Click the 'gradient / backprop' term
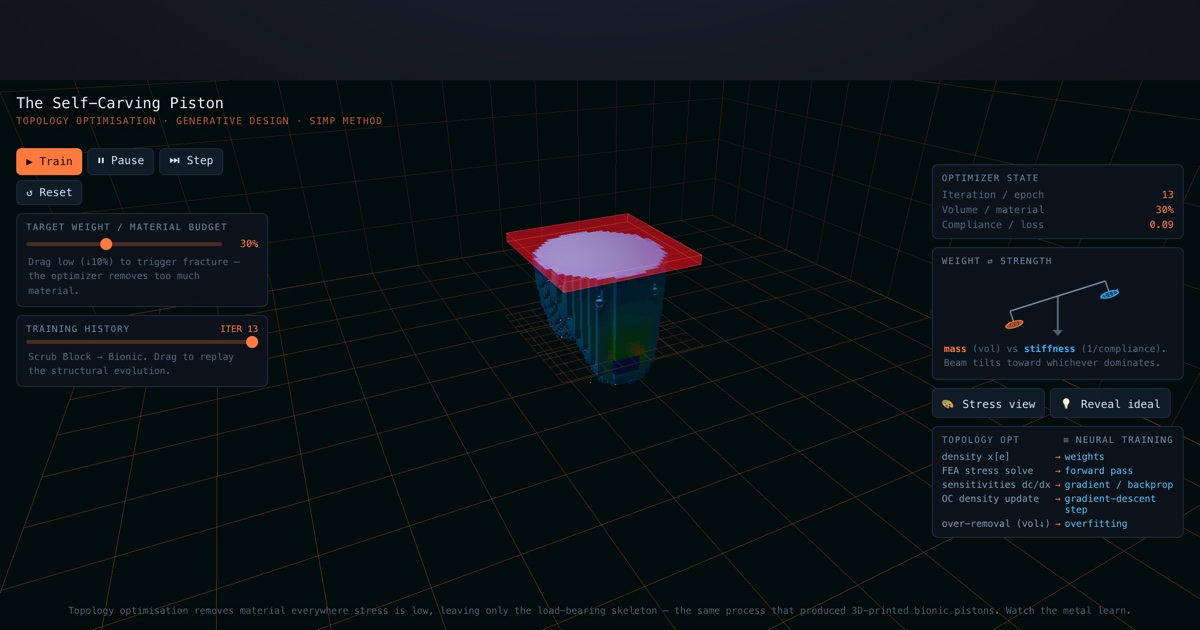1200x630 pixels. pyautogui.click(x=1118, y=485)
